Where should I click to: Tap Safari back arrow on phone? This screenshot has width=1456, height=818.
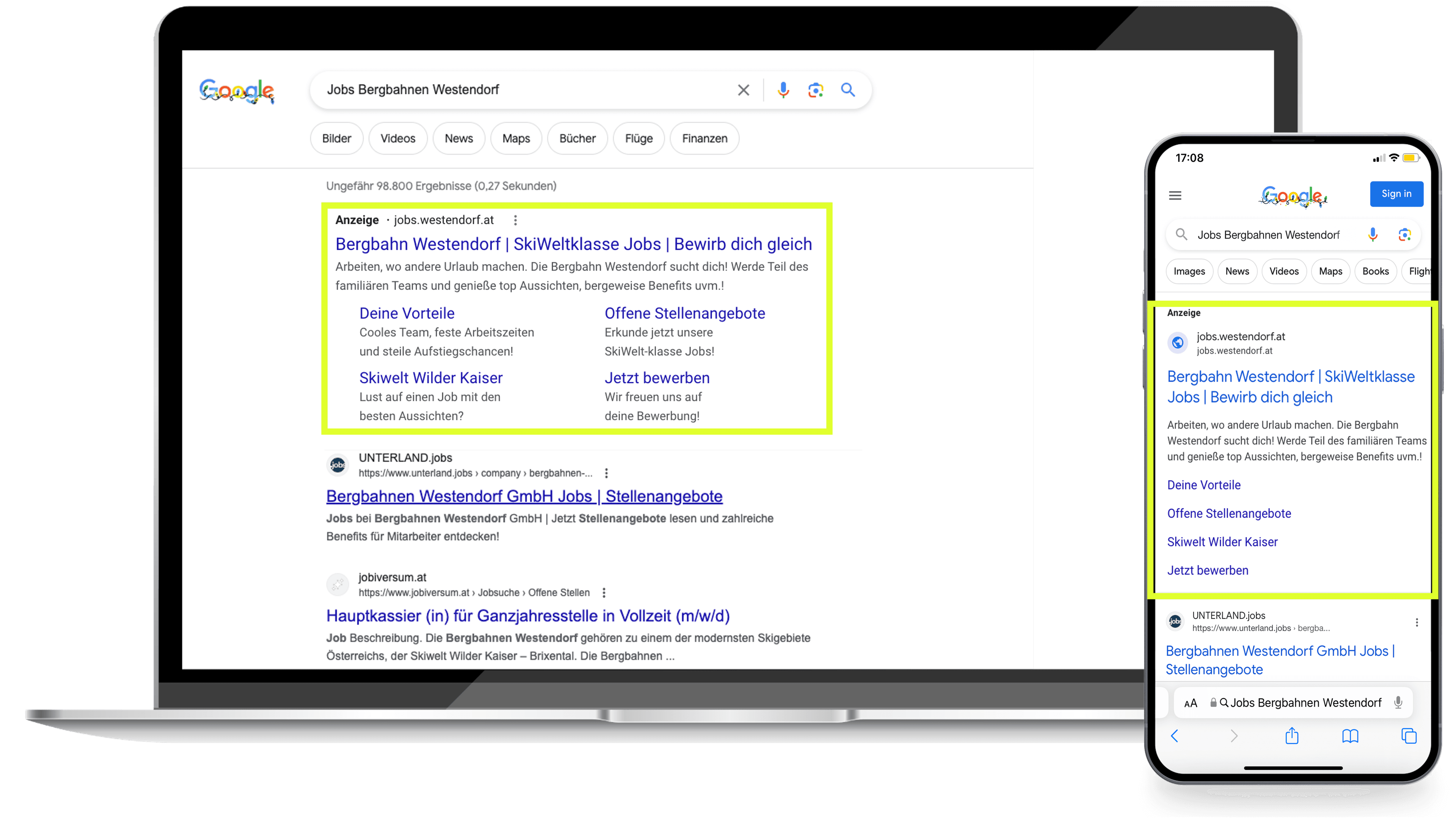[1175, 736]
